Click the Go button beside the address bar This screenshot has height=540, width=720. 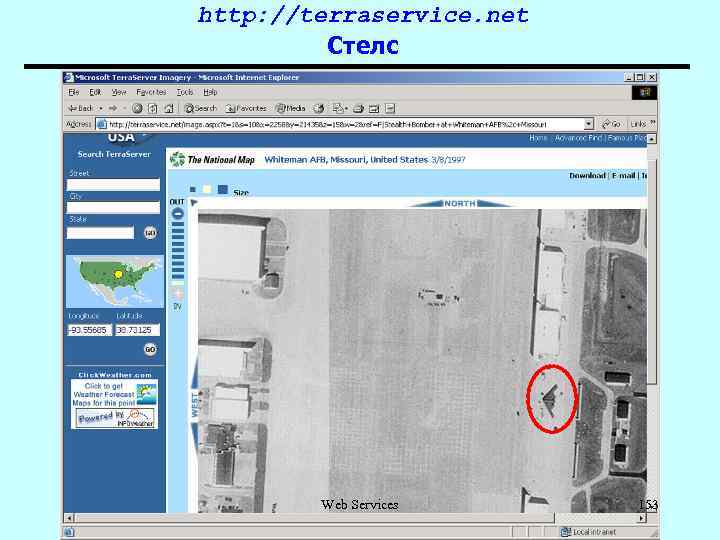(x=612, y=124)
